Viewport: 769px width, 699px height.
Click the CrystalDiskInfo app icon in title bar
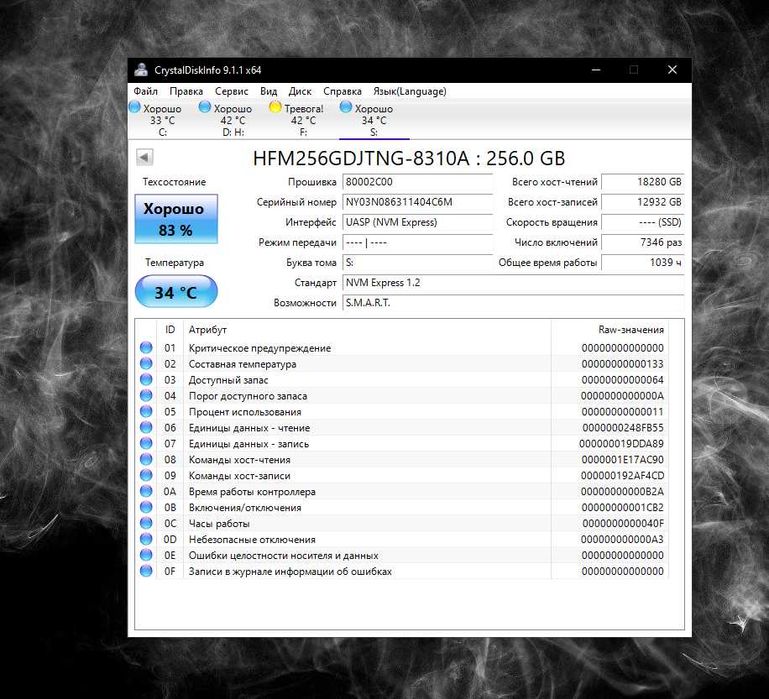tap(141, 70)
